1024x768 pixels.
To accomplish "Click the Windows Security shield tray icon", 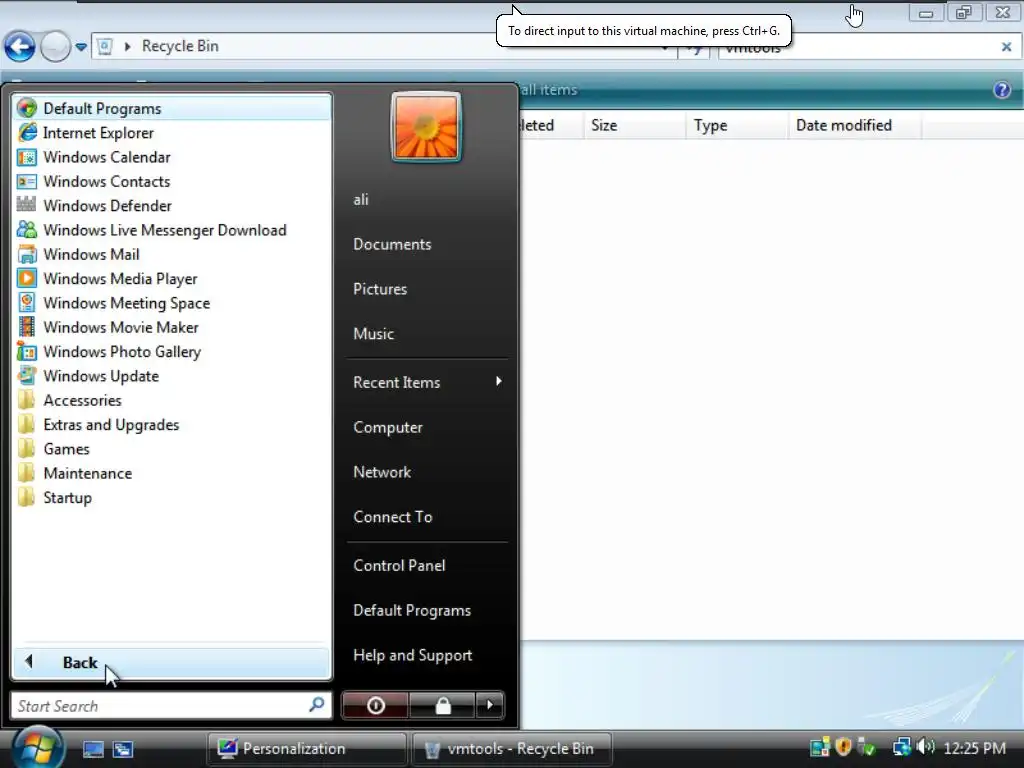I will 843,746.
